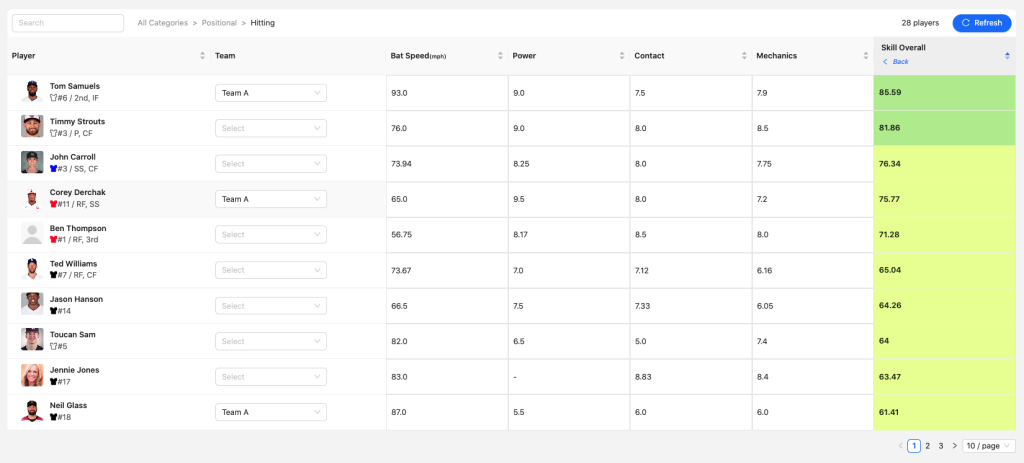Image resolution: width=1024 pixels, height=463 pixels.
Task: Change the 10 / page size dropdown
Action: (x=989, y=446)
